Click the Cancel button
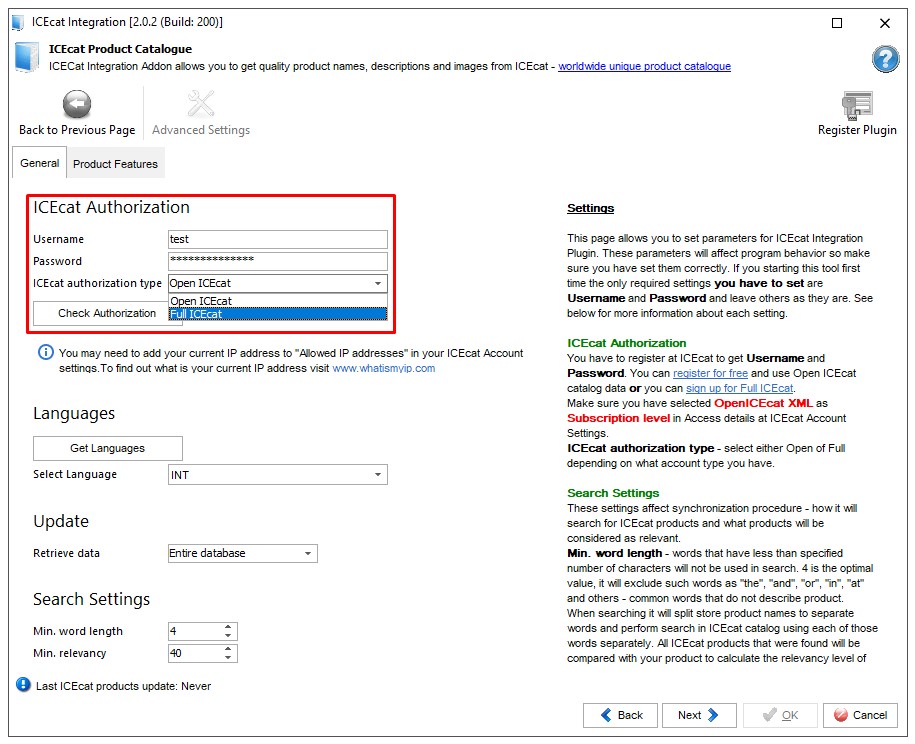Viewport: 915px width, 744px height. pyautogui.click(x=860, y=715)
